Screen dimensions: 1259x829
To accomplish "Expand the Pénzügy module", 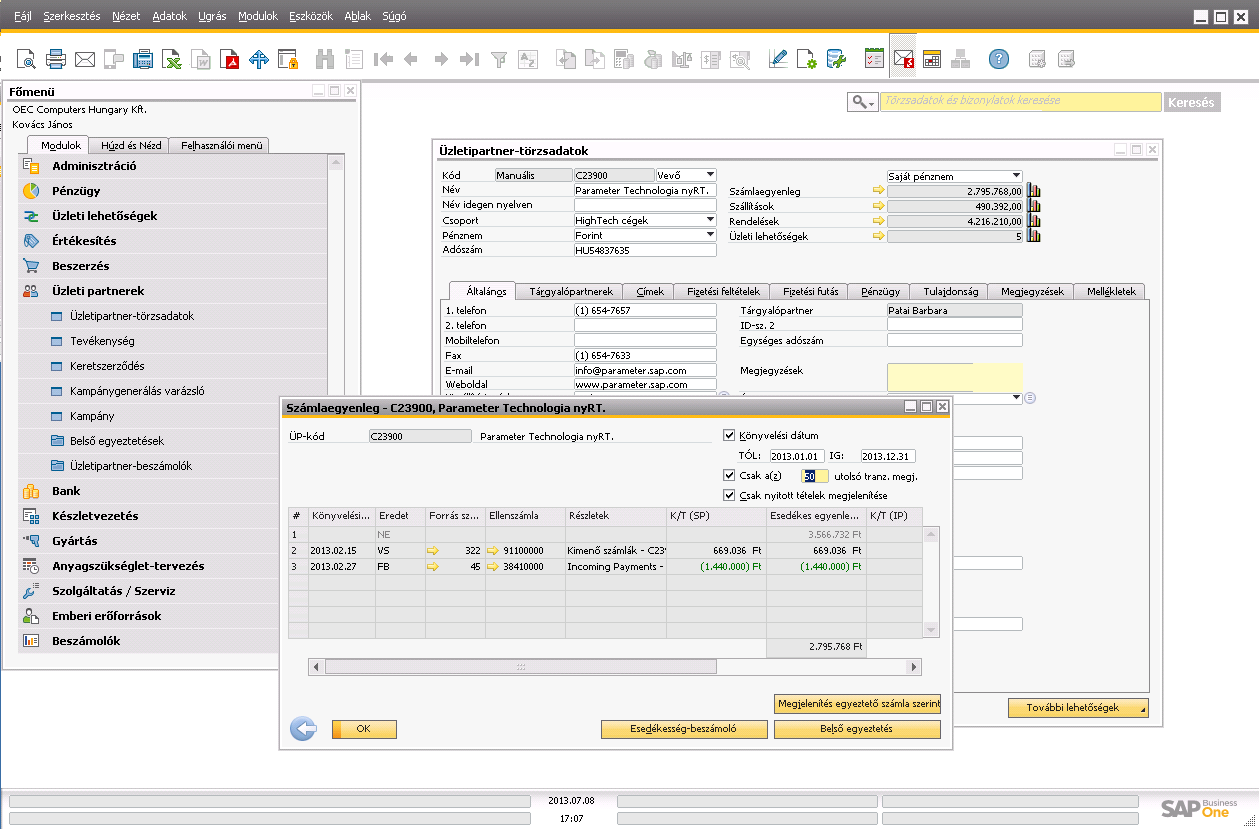I will coord(76,191).
